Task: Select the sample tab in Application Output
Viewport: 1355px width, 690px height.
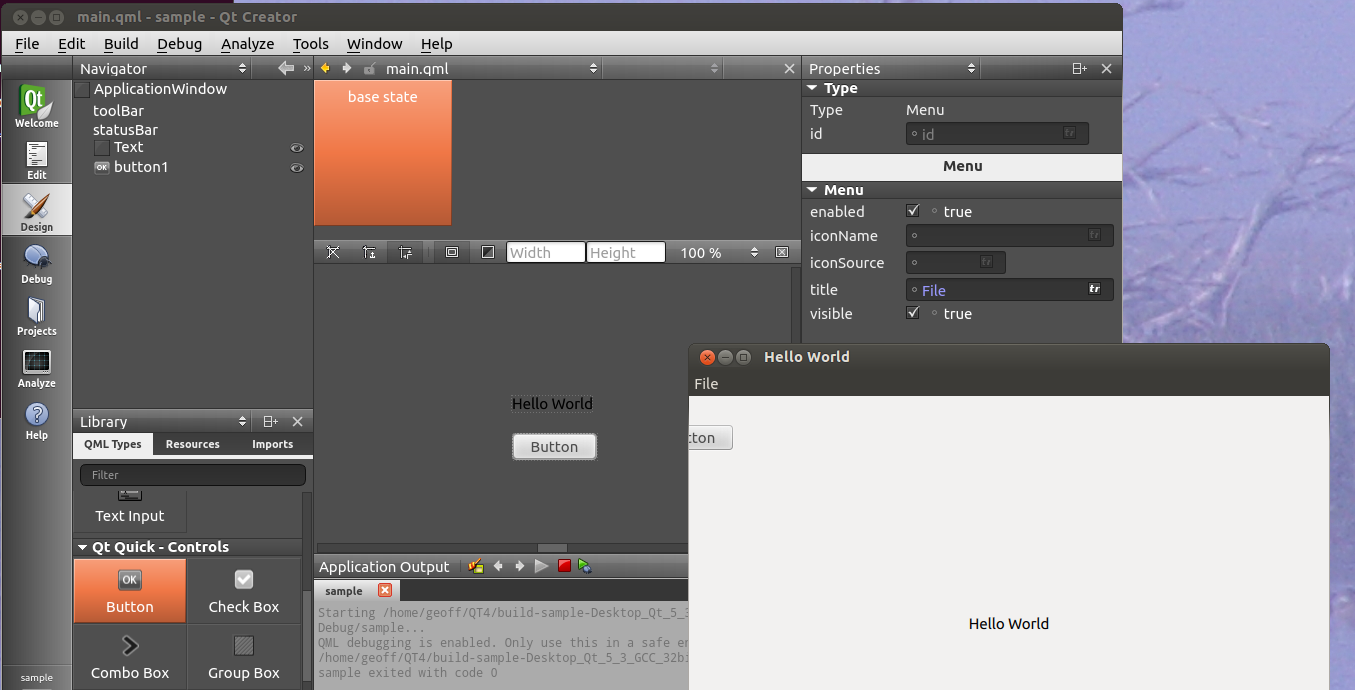Action: [x=344, y=591]
